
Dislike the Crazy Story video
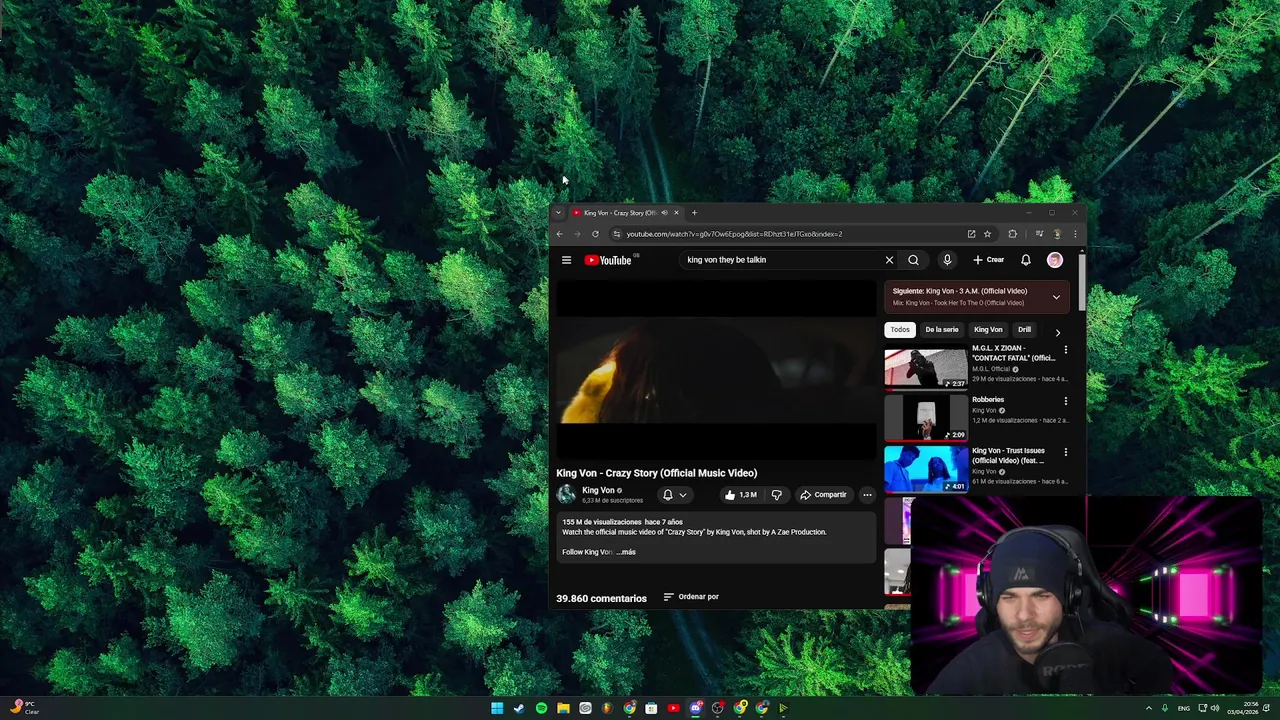[776, 495]
